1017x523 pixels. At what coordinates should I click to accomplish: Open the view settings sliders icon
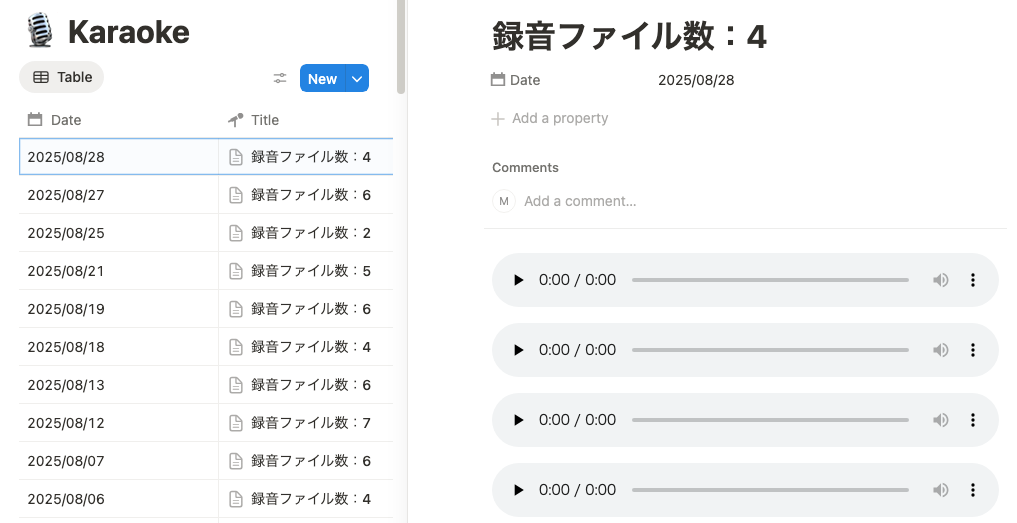pos(280,79)
